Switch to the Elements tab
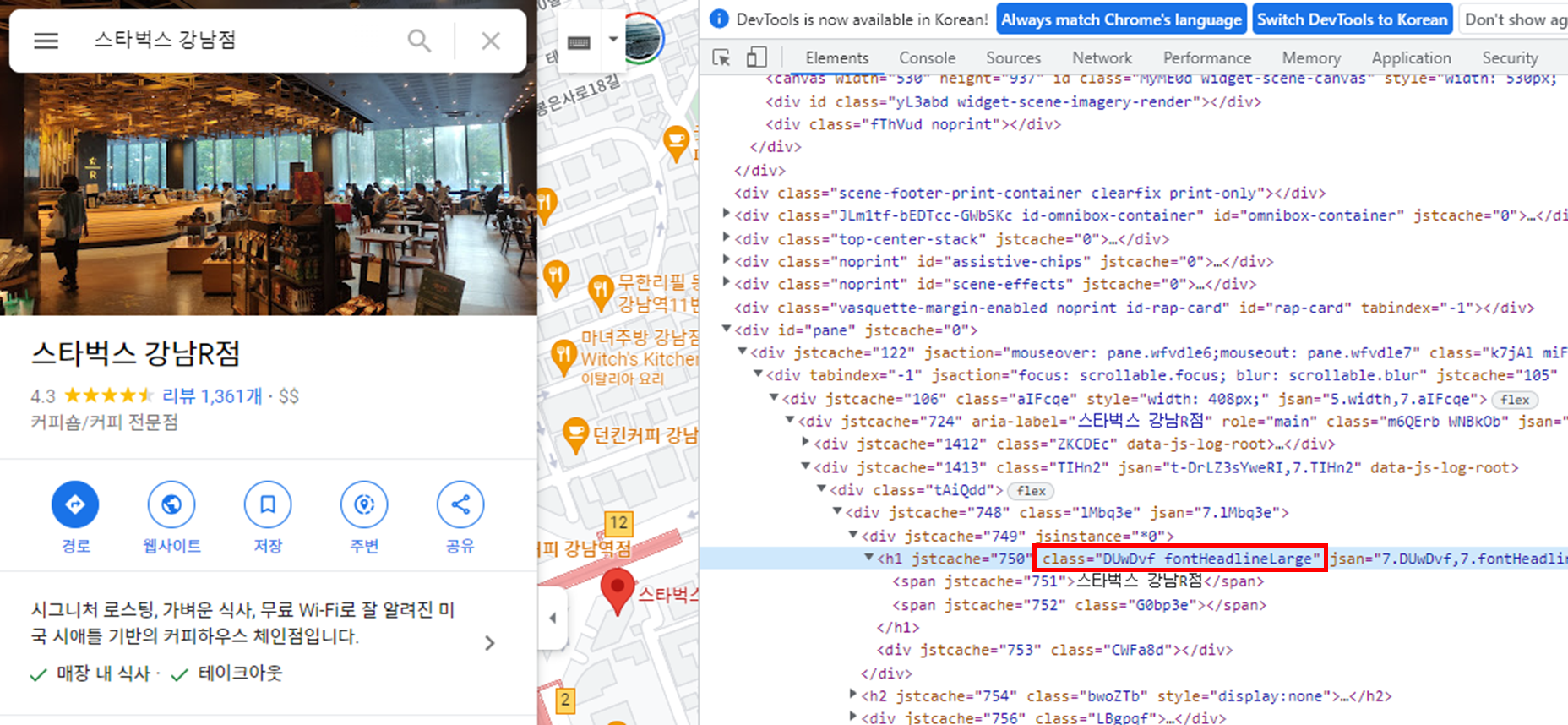 [836, 57]
